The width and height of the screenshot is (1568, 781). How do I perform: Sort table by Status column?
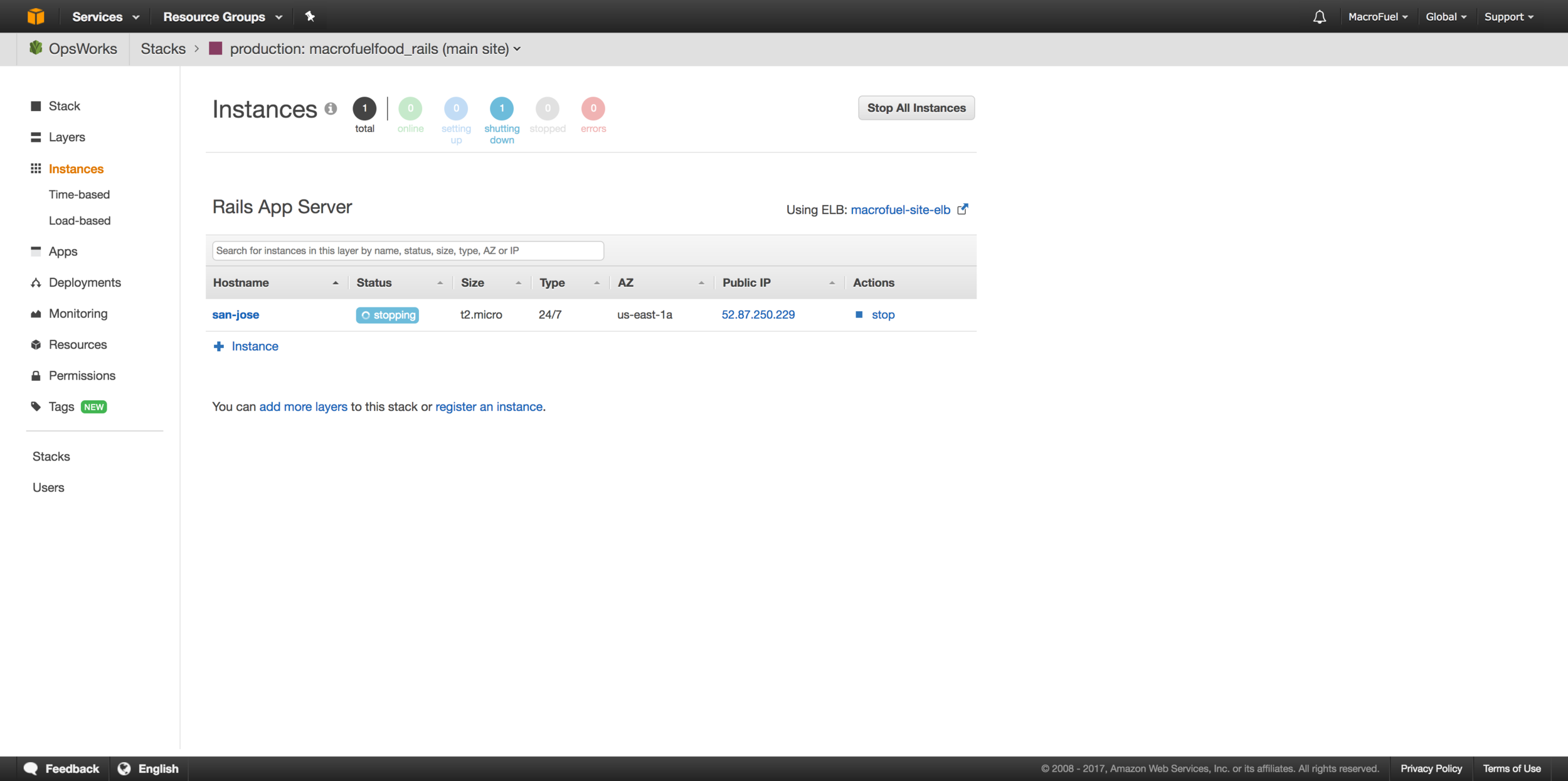coord(400,282)
